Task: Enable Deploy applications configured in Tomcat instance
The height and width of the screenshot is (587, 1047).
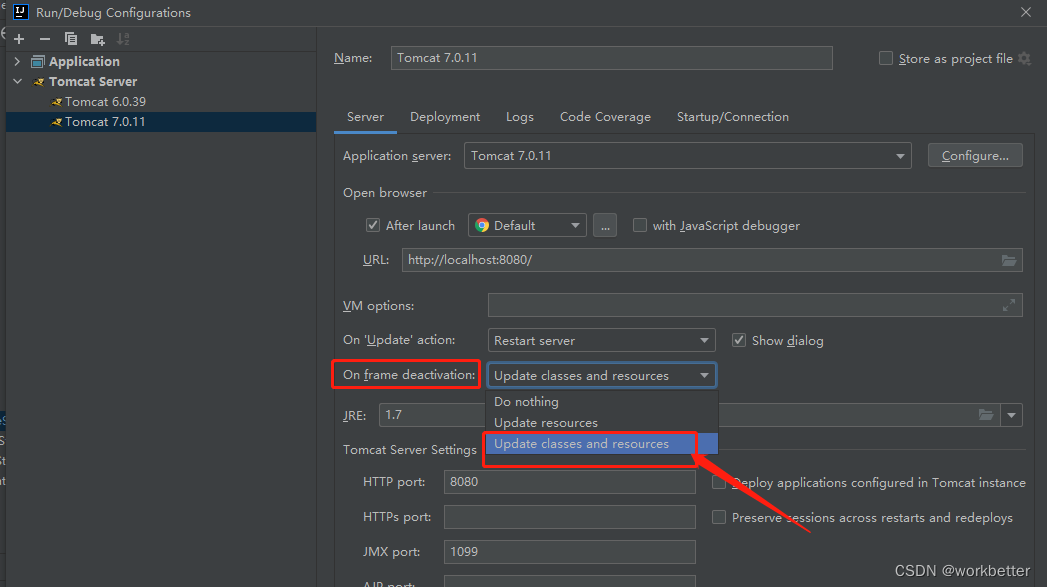Action: 718,482
